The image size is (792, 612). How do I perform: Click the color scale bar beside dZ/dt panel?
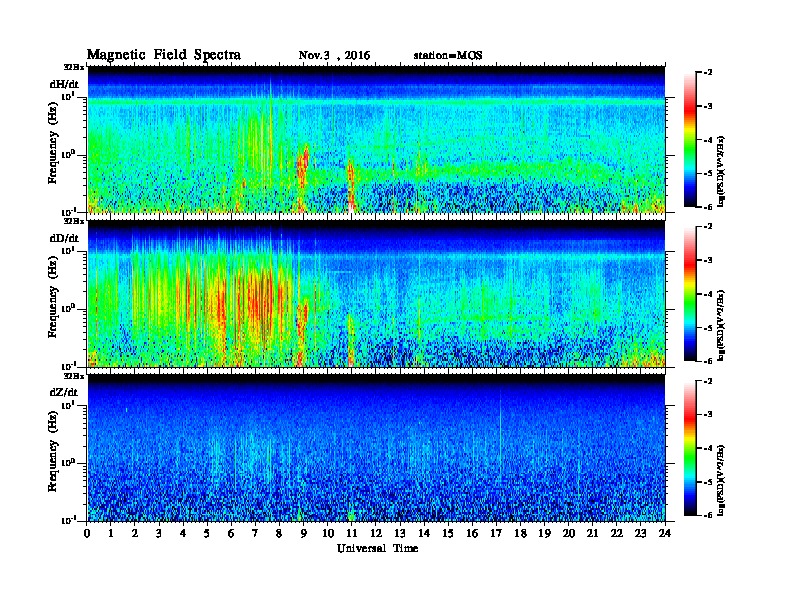pos(690,448)
